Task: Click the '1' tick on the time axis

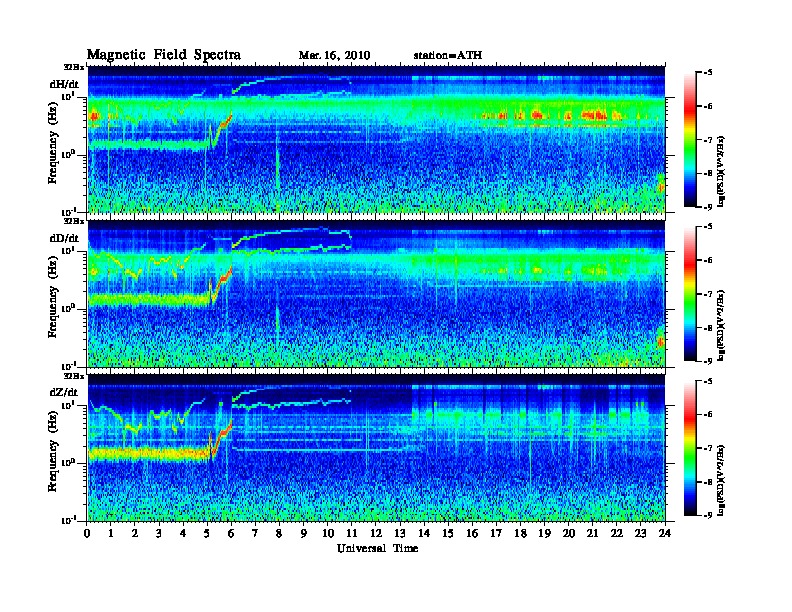Action: [x=111, y=533]
